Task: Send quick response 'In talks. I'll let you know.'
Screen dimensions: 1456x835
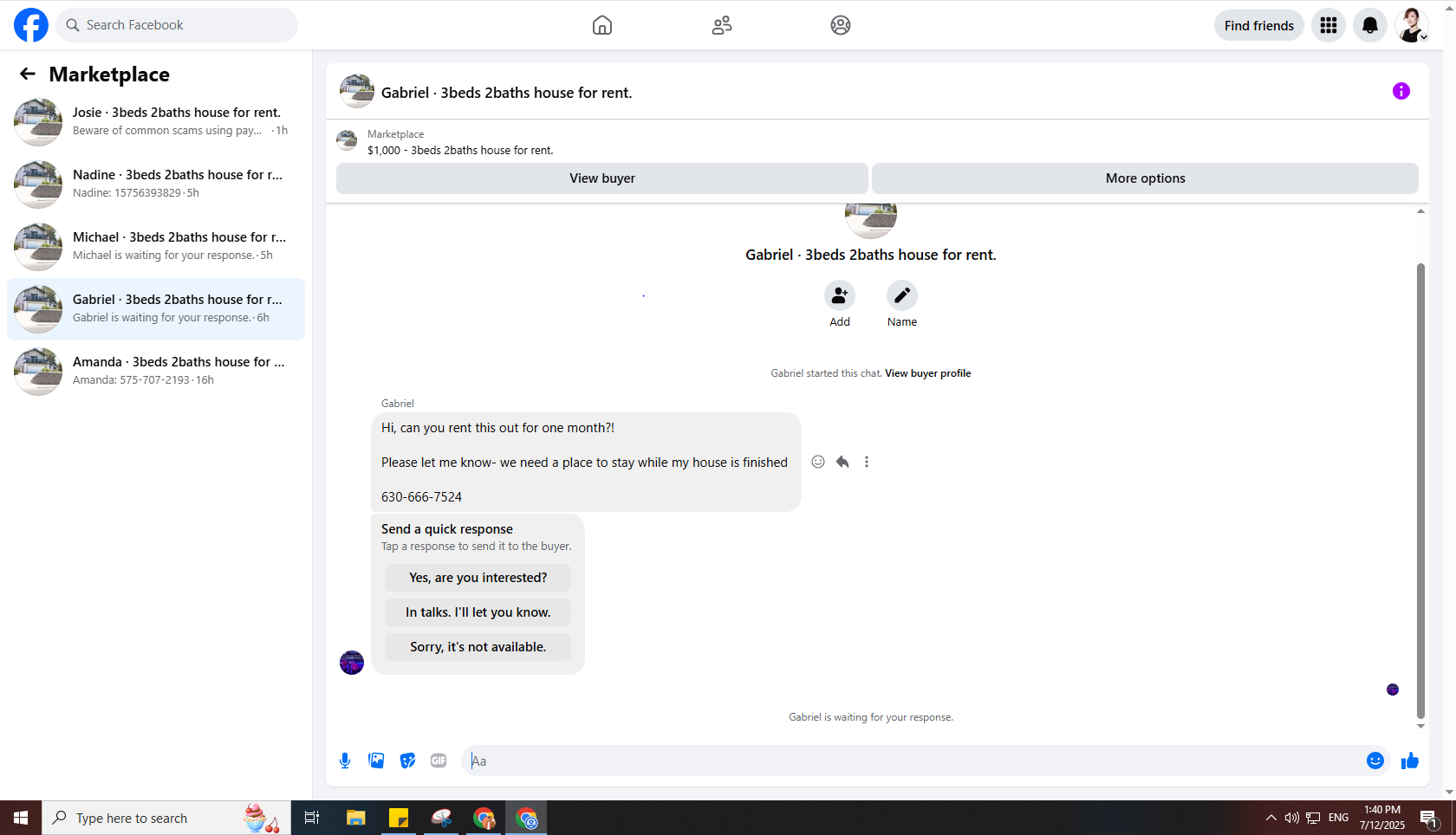Action: 478,612
